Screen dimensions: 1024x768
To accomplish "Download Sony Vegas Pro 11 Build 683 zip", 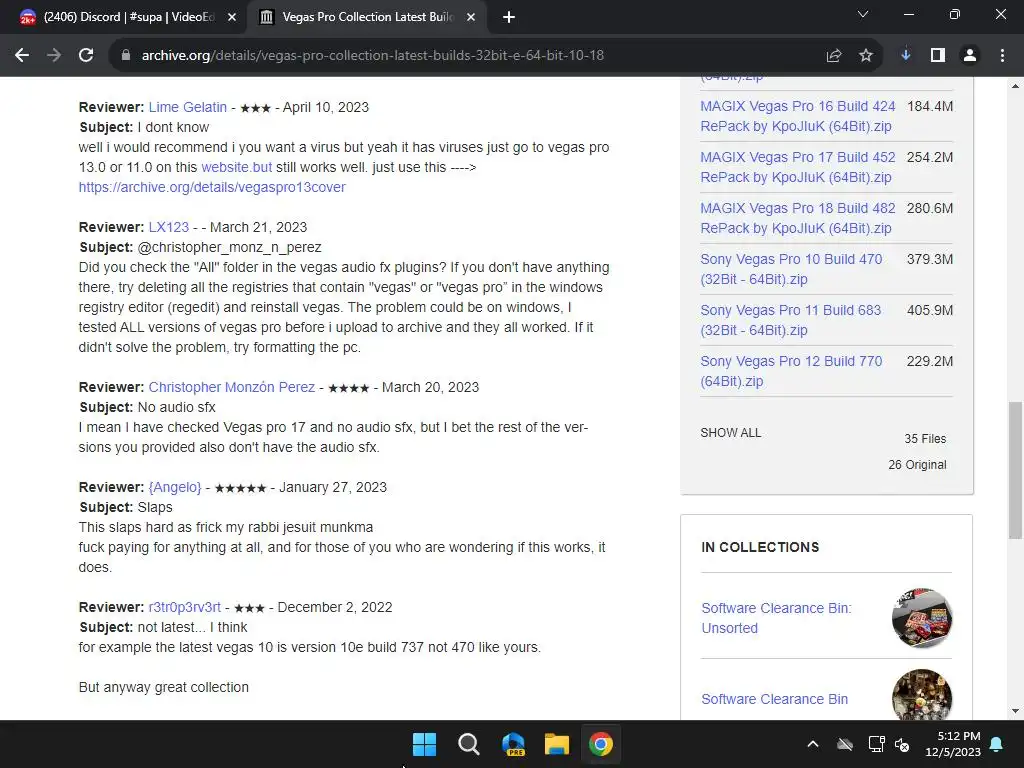I will (790, 320).
